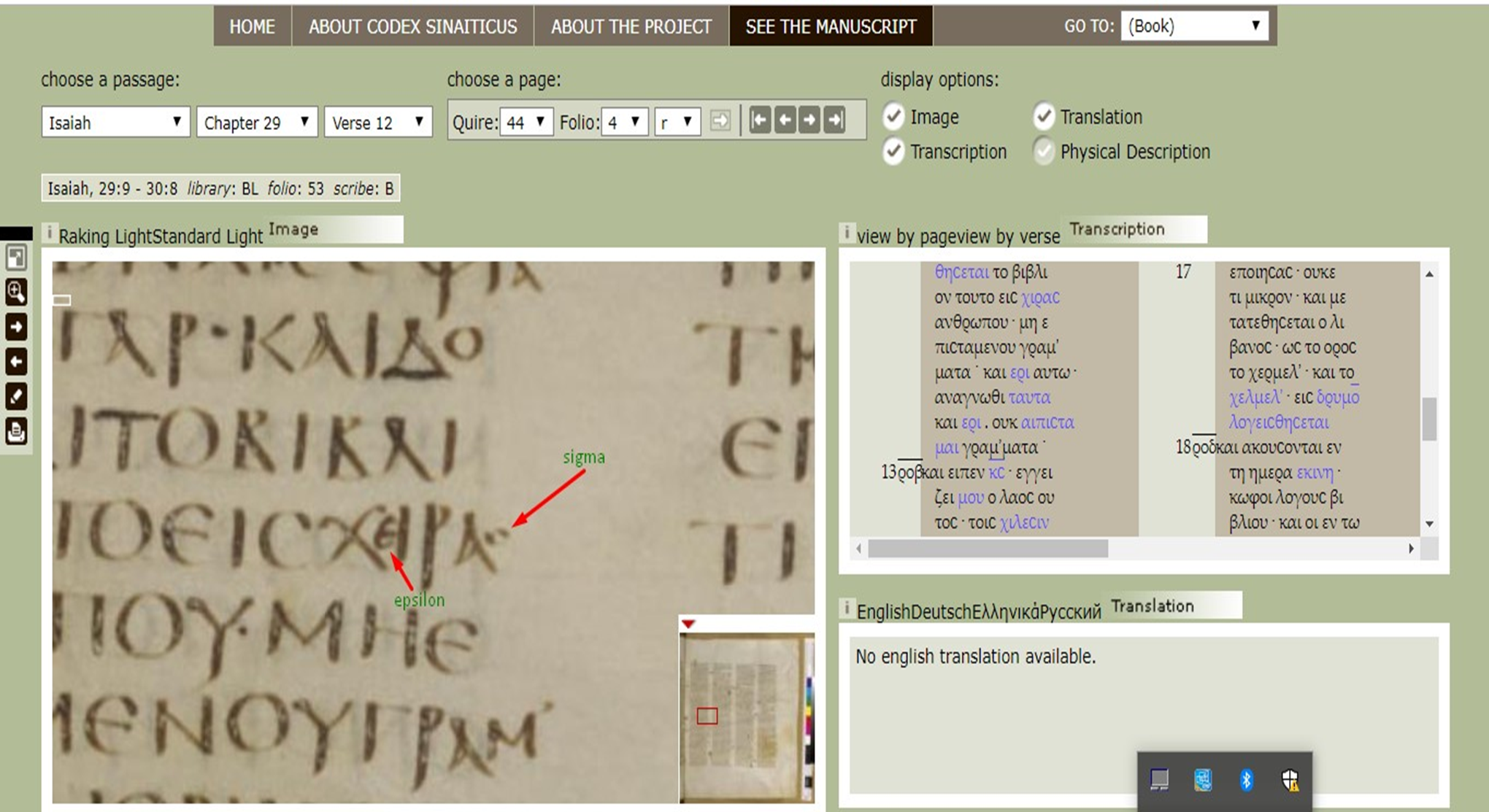This screenshot has width=1489, height=812.
Task: Click the monitor tray icon
Action: (1159, 780)
